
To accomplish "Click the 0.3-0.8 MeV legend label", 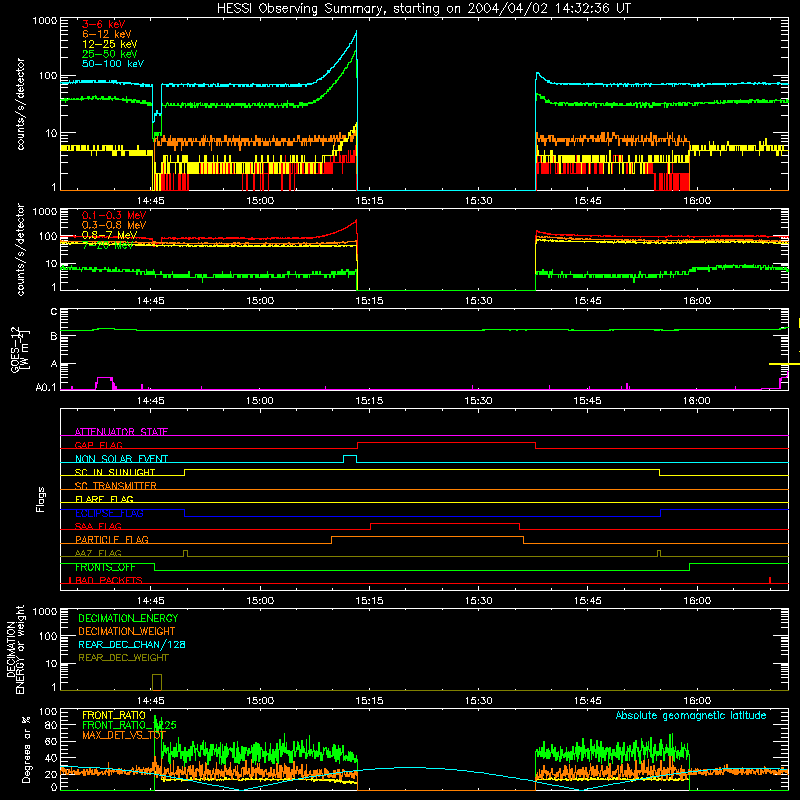I will (114, 225).
